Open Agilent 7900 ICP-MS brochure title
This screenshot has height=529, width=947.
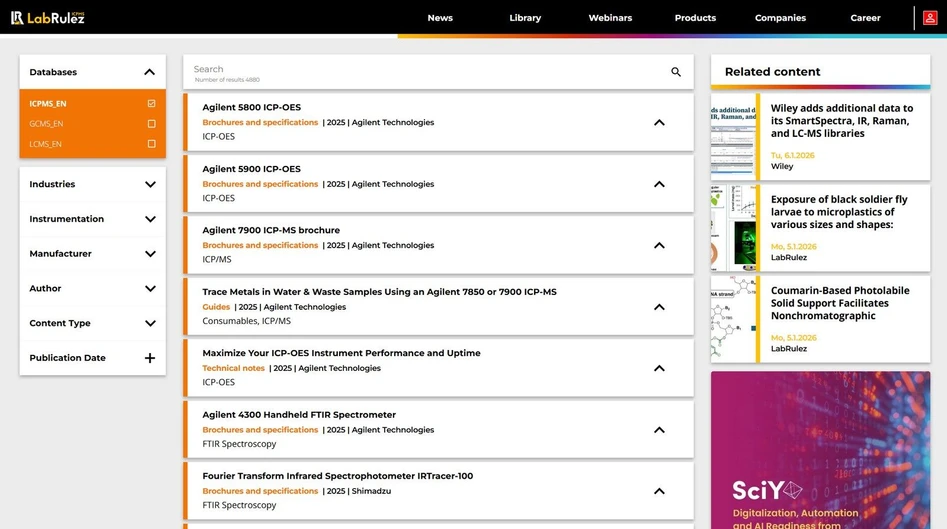(x=271, y=230)
